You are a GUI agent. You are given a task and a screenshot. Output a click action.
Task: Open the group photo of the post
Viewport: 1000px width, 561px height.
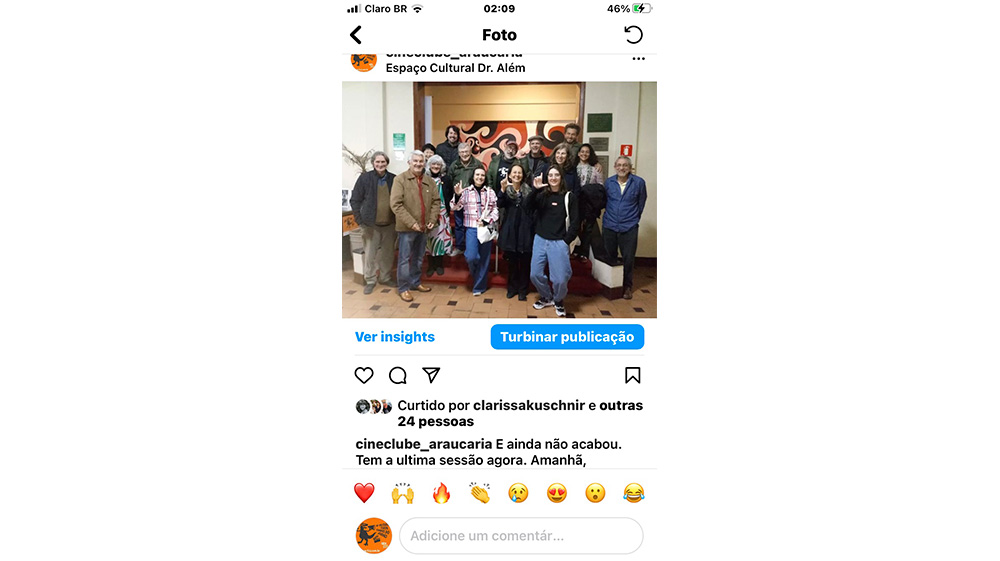(x=499, y=200)
